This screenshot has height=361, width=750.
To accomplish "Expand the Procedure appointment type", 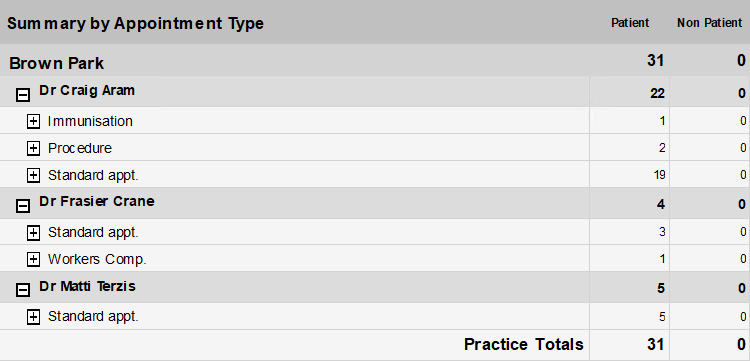I will tap(33, 149).
